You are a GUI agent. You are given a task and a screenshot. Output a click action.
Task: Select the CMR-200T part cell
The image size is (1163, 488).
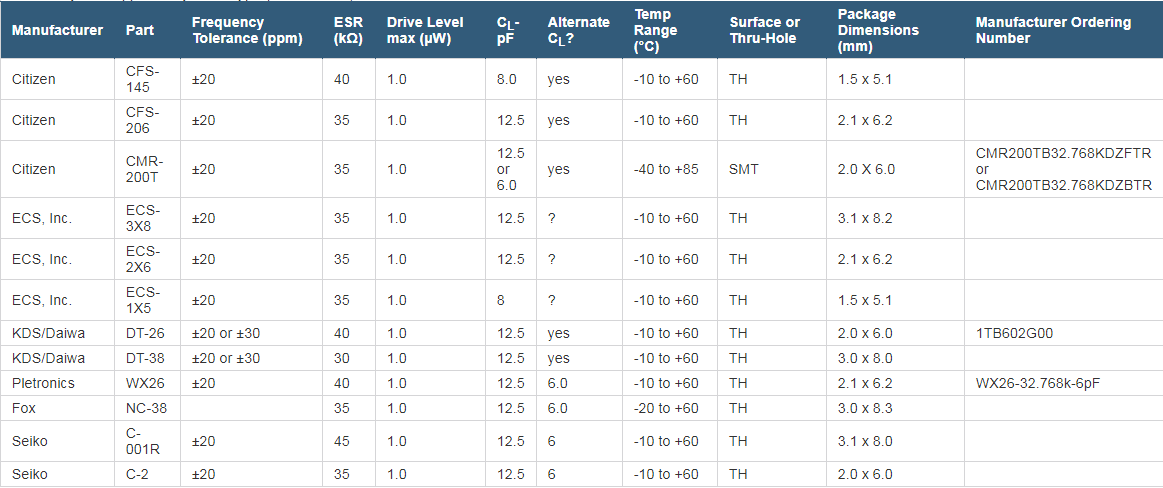[145, 169]
